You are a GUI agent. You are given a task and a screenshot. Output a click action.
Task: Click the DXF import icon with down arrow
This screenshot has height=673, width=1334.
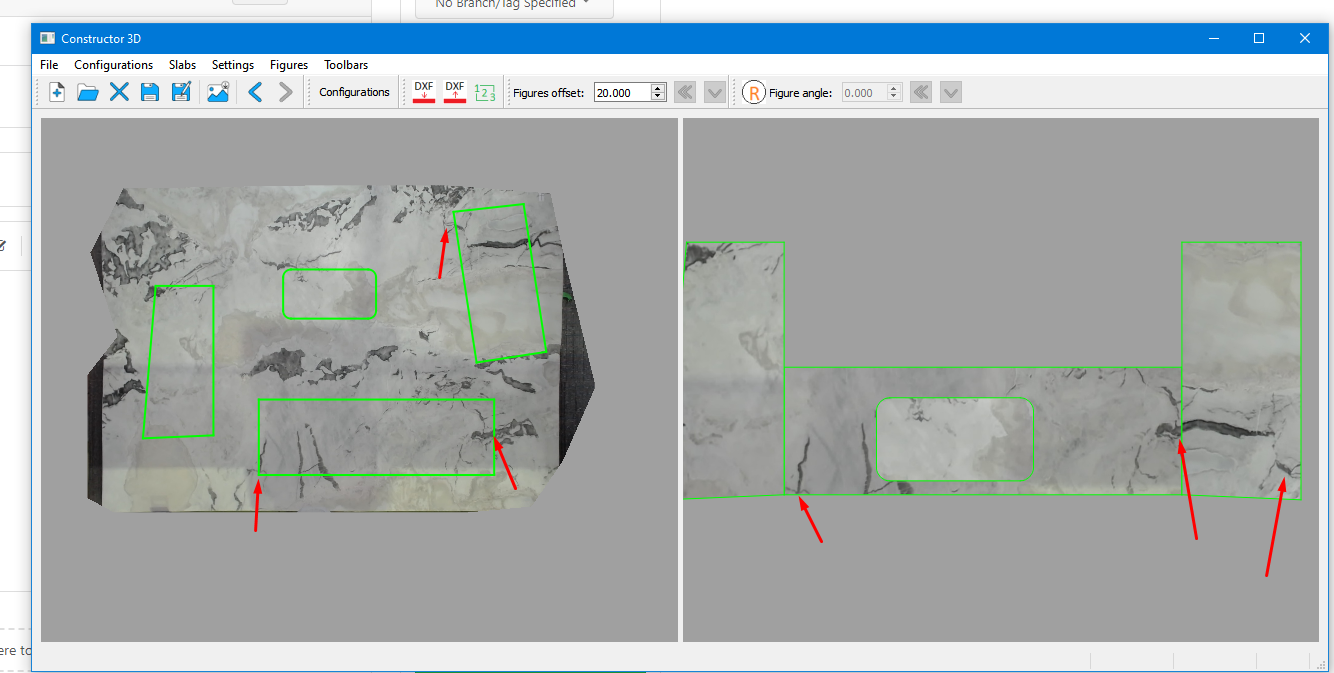click(424, 92)
